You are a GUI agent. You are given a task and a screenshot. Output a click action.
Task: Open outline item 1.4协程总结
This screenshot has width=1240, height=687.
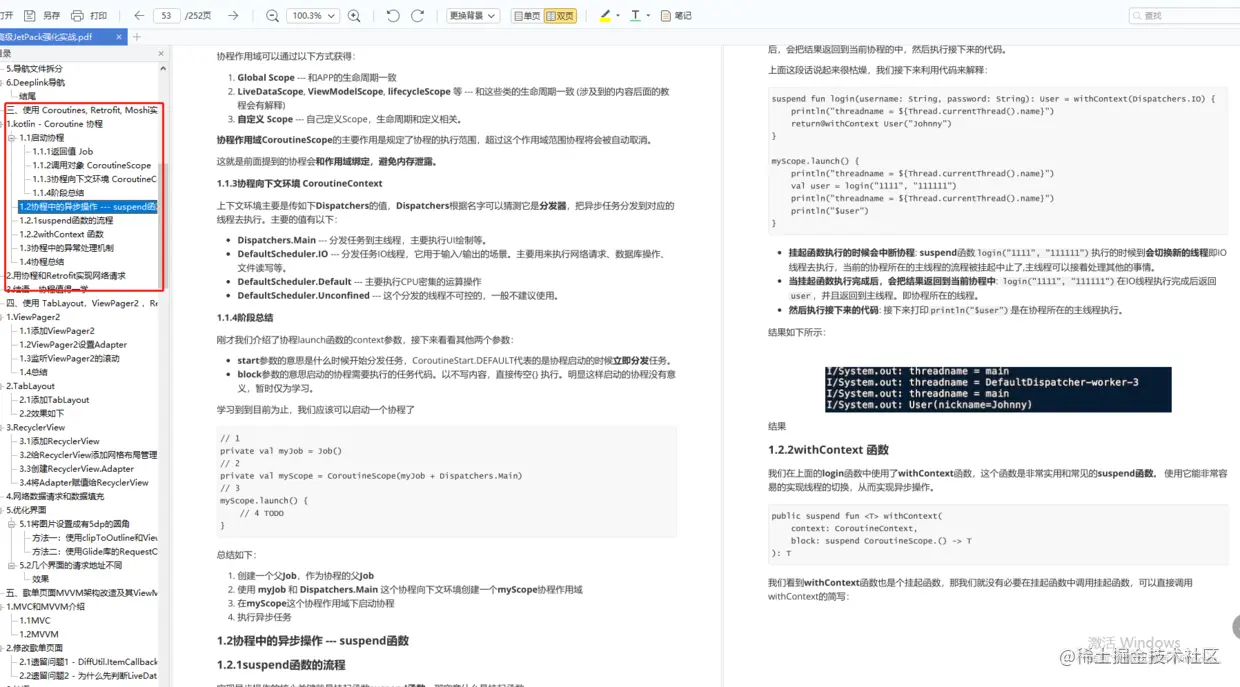coord(42,262)
